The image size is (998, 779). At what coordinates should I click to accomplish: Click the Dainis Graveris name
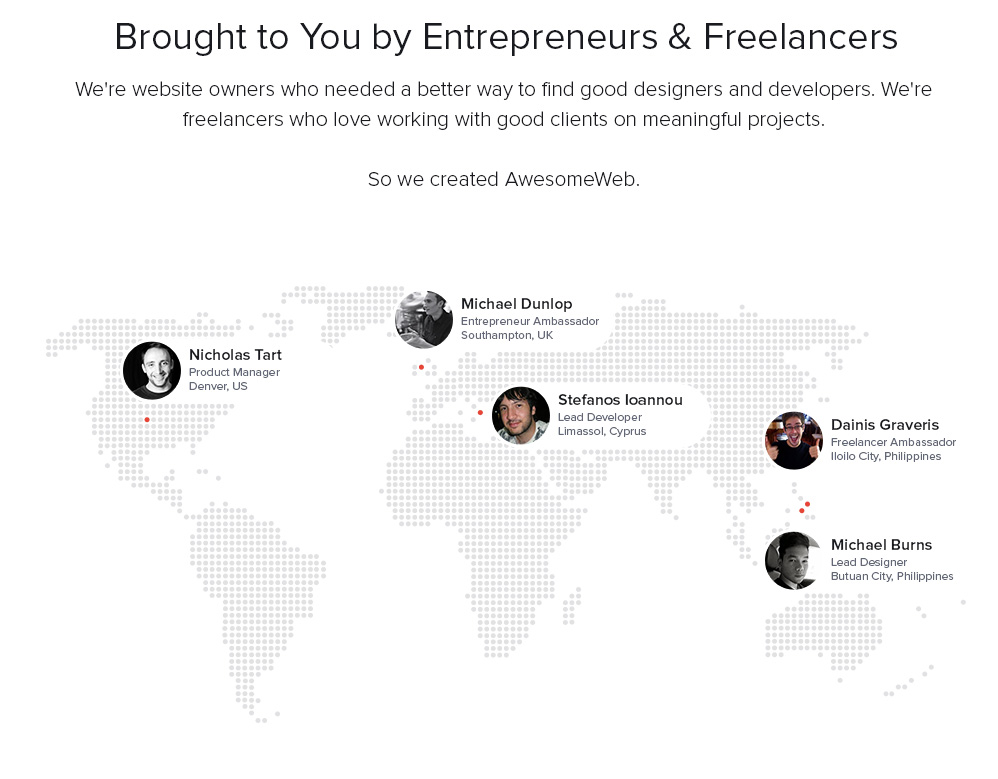point(884,425)
